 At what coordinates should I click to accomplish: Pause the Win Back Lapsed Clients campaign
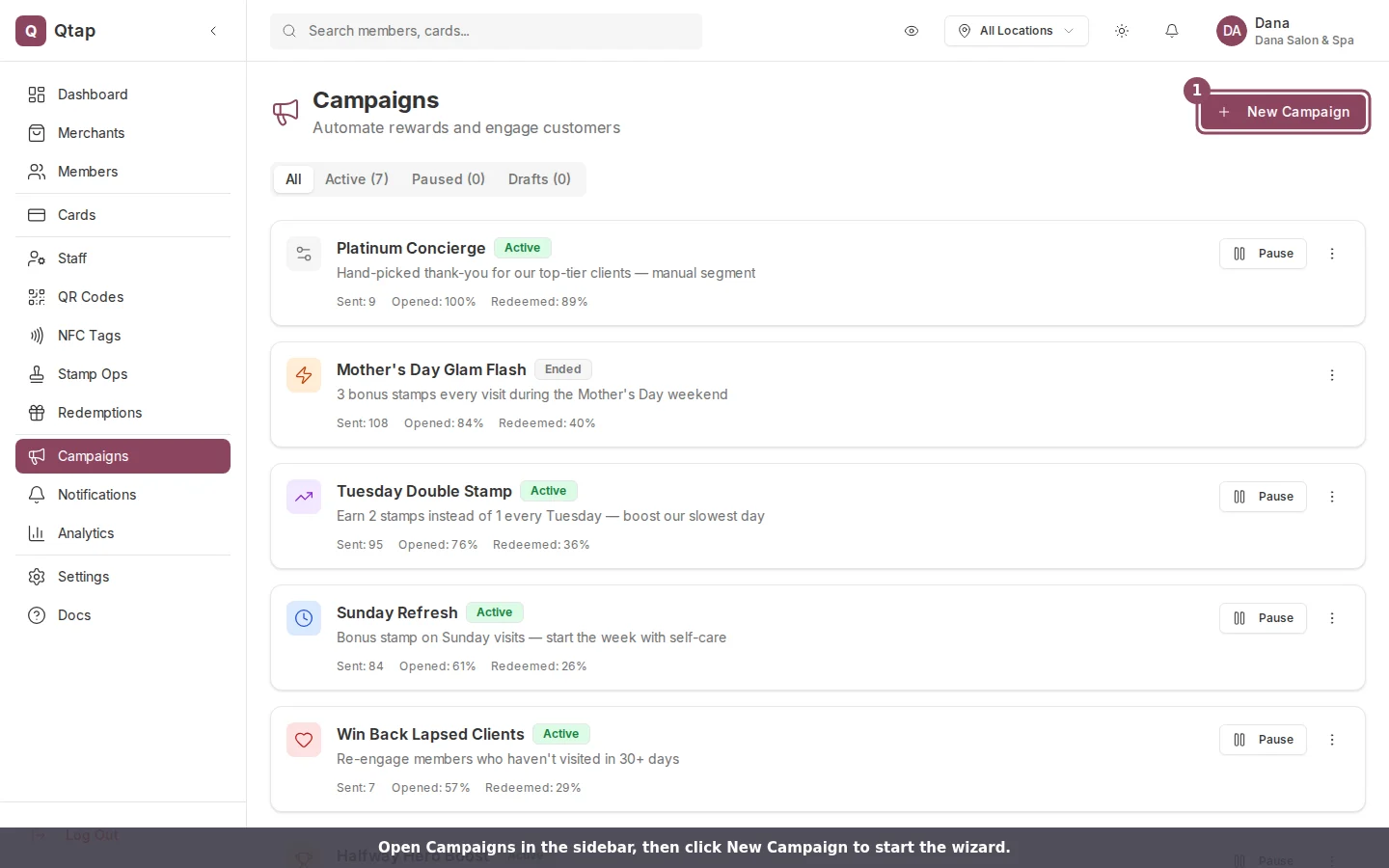[1263, 740]
